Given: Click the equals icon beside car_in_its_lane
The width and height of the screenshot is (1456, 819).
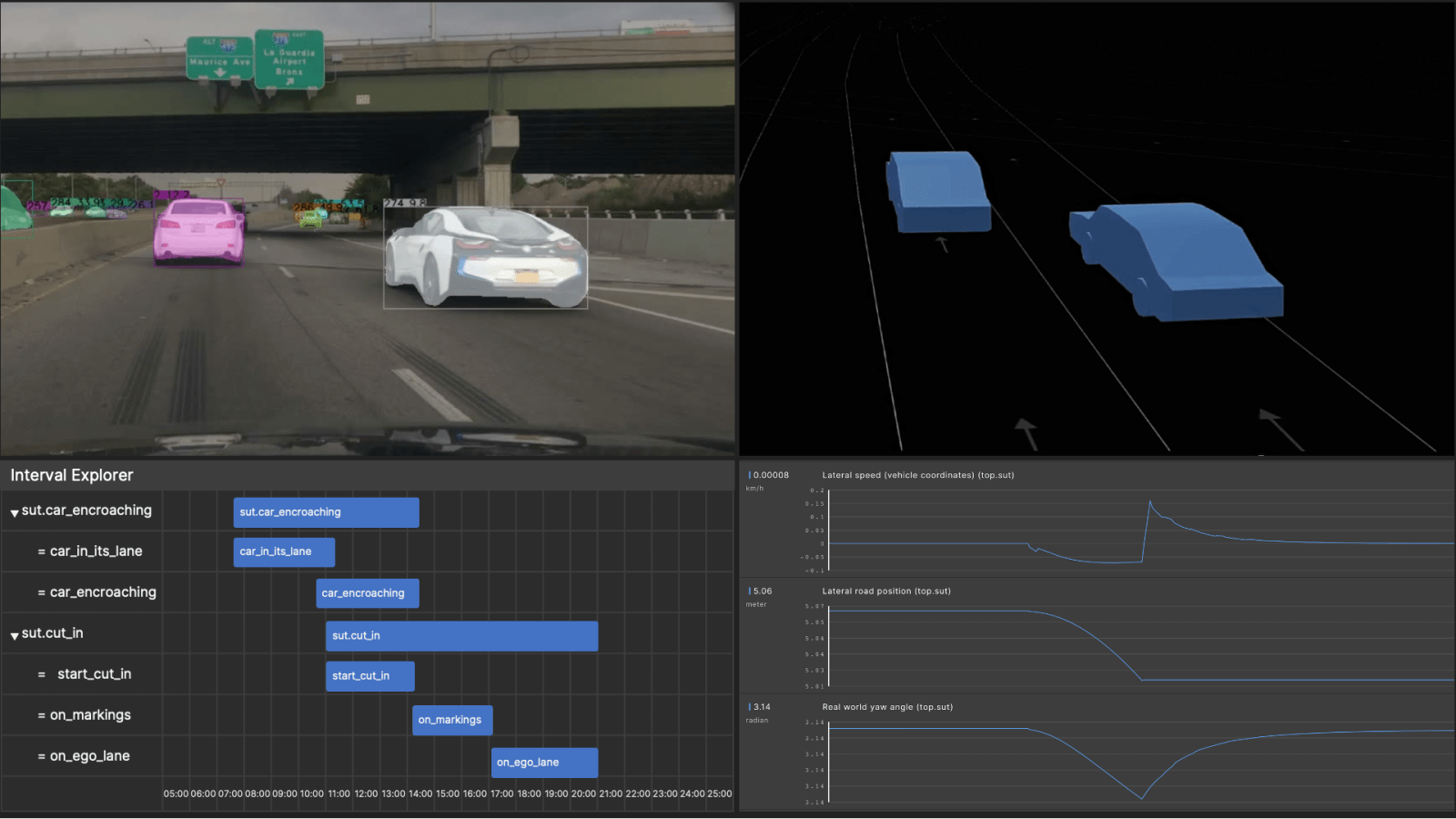Looking at the screenshot, I should (x=41, y=551).
